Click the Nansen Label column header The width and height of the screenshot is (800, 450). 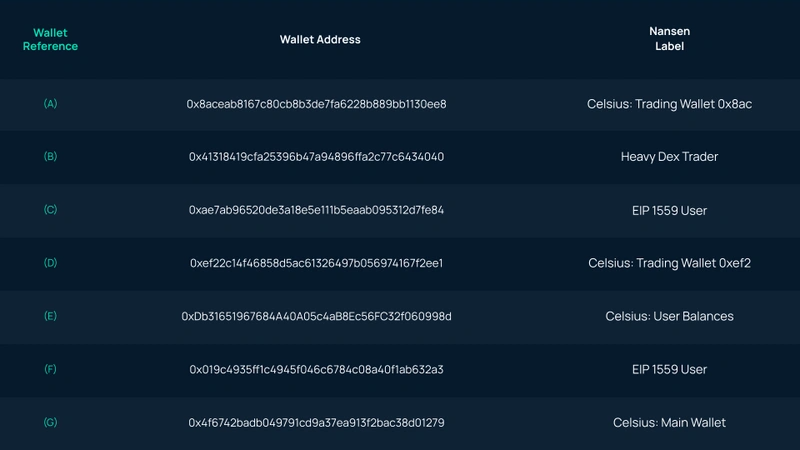[669, 39]
